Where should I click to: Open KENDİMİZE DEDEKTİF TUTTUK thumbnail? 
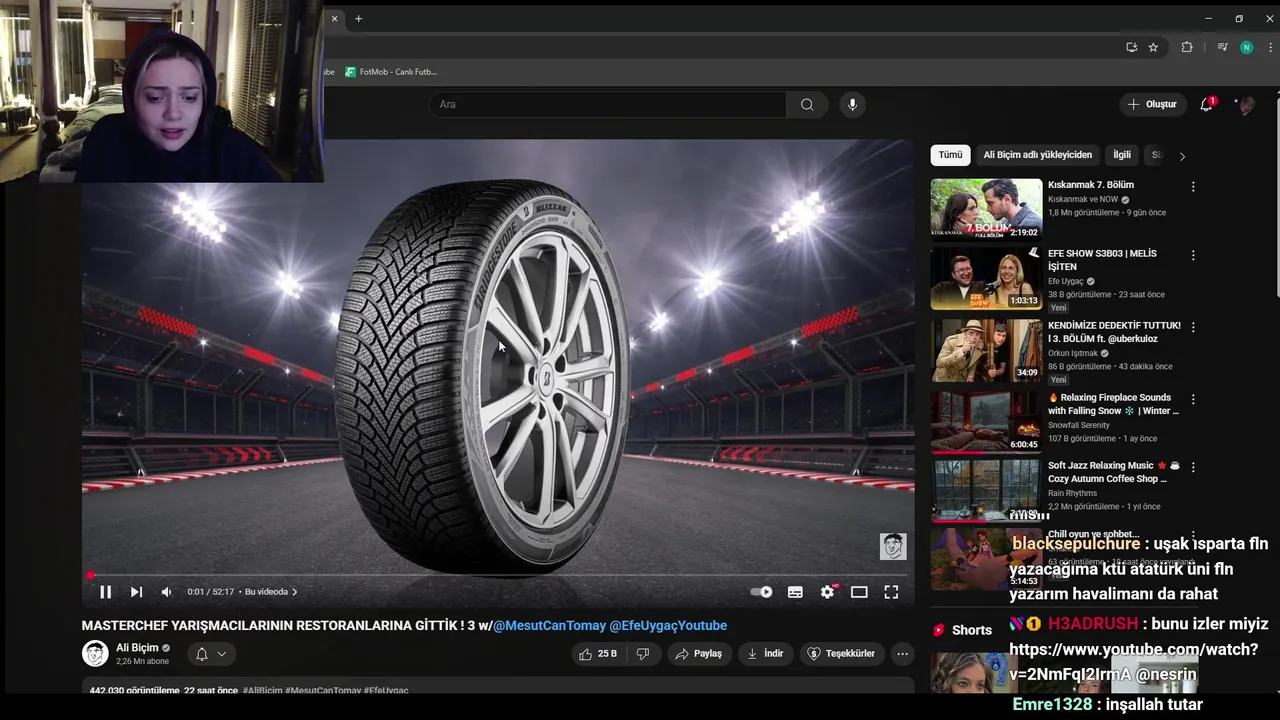click(986, 350)
